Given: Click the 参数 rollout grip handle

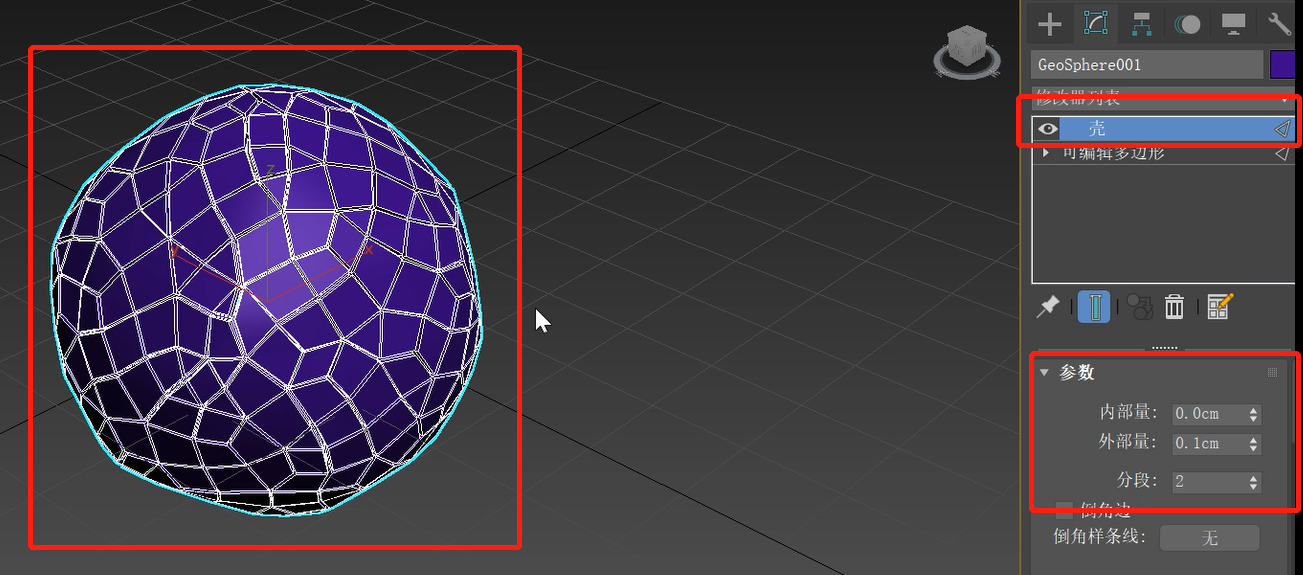Looking at the screenshot, I should (x=1273, y=372).
